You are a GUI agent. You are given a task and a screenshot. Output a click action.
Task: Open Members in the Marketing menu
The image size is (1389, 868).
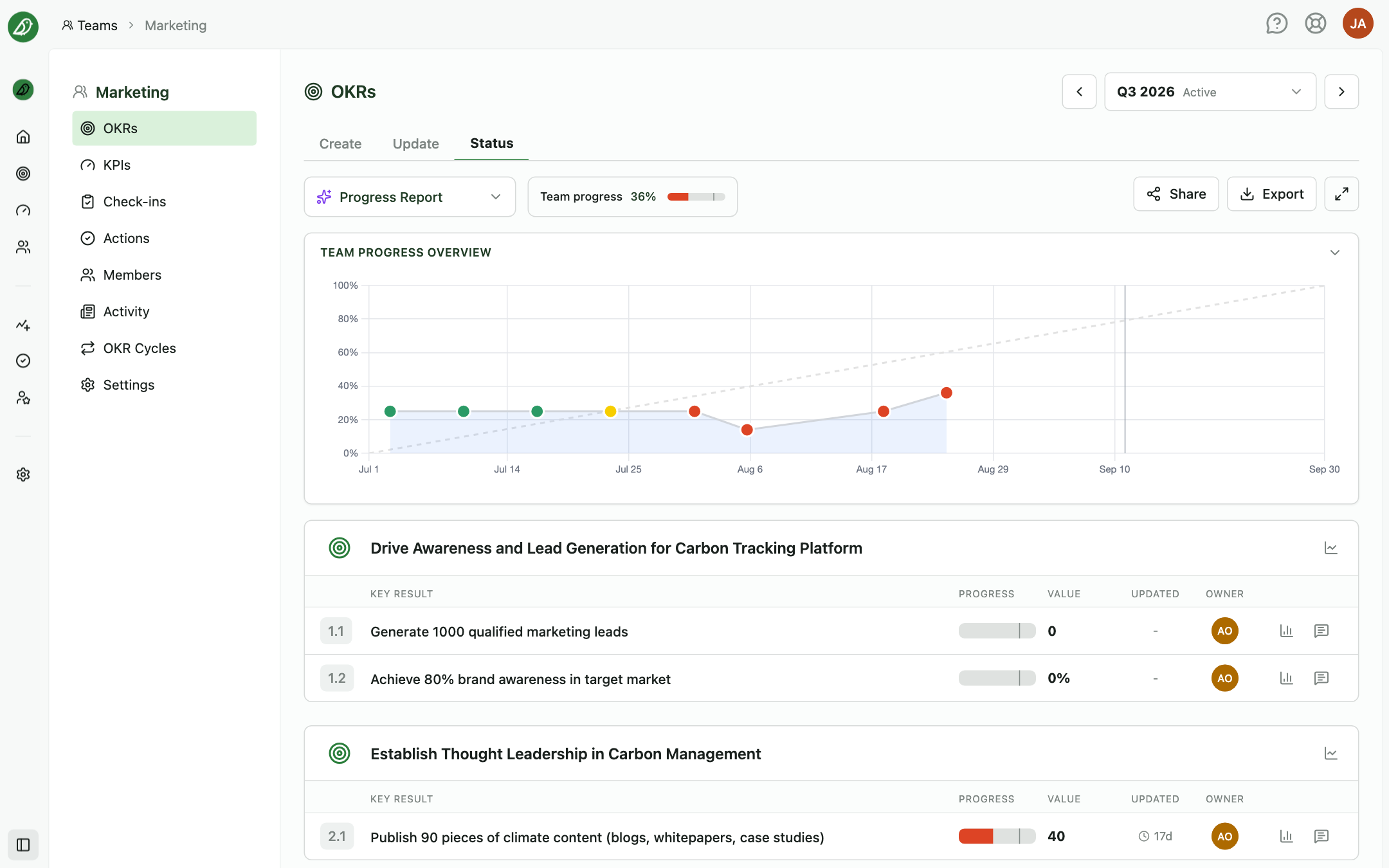click(x=164, y=275)
